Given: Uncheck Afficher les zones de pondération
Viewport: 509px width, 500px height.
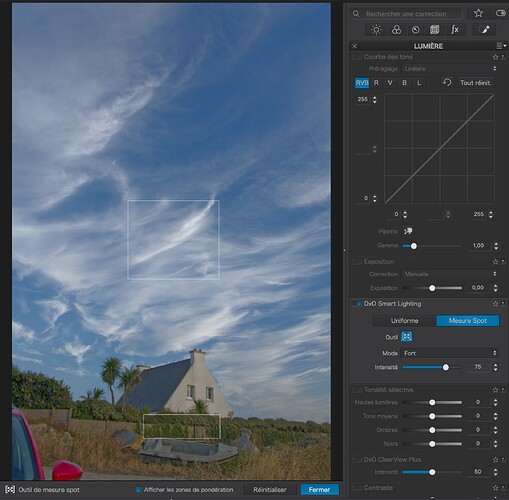Looking at the screenshot, I should [138, 490].
